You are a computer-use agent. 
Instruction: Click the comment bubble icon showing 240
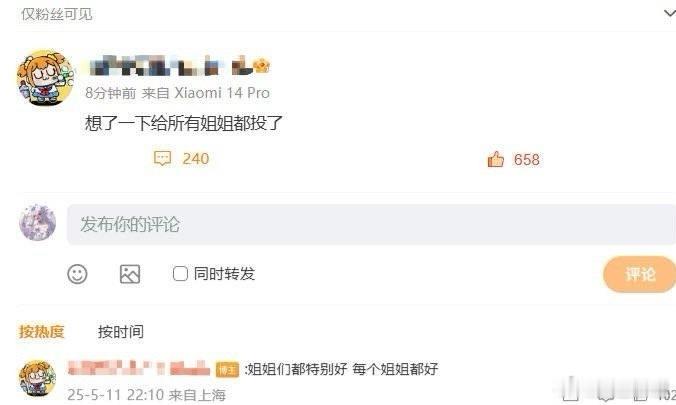click(162, 159)
